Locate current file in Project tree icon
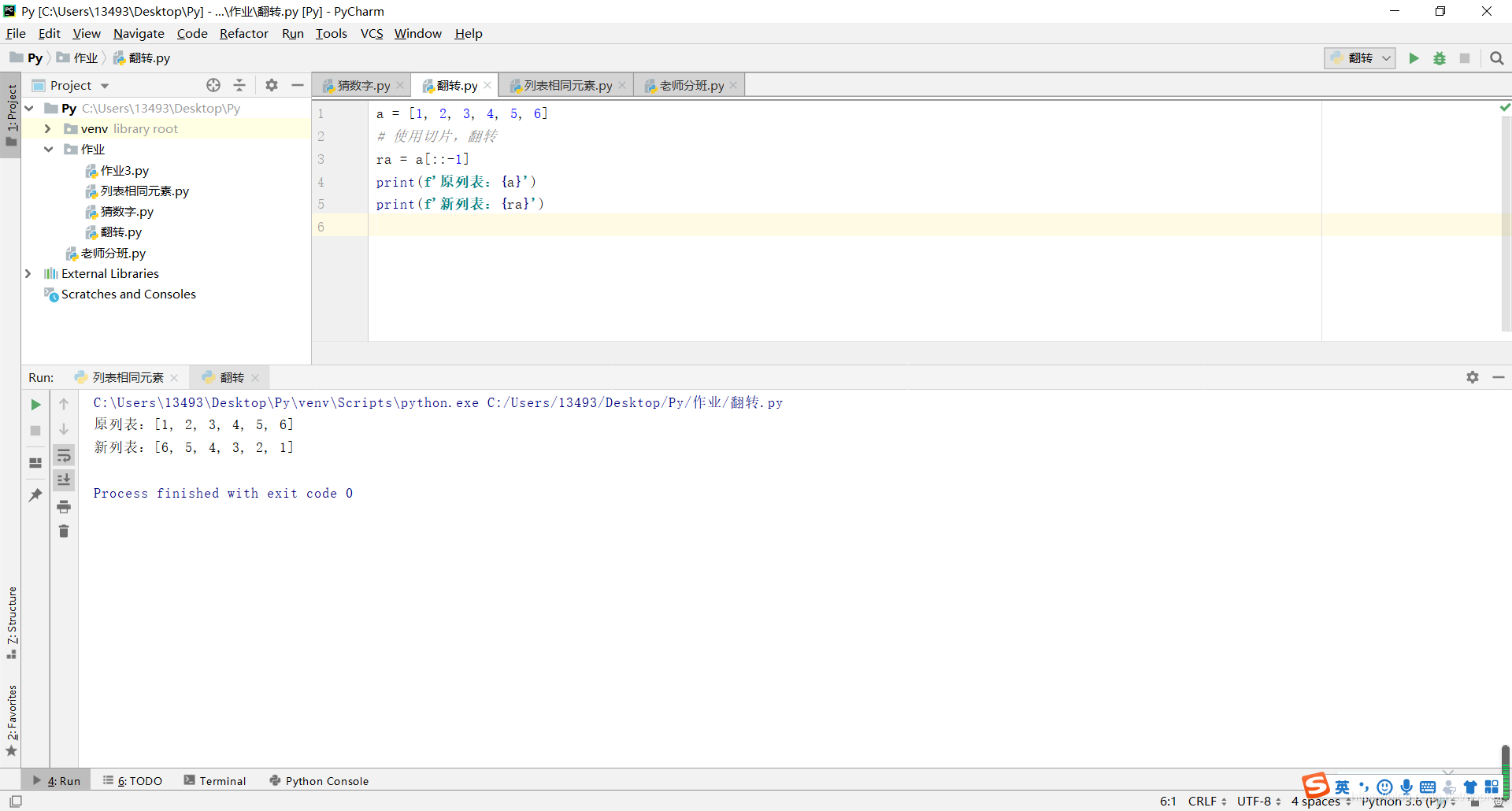Image resolution: width=1512 pixels, height=811 pixels. pyautogui.click(x=213, y=85)
